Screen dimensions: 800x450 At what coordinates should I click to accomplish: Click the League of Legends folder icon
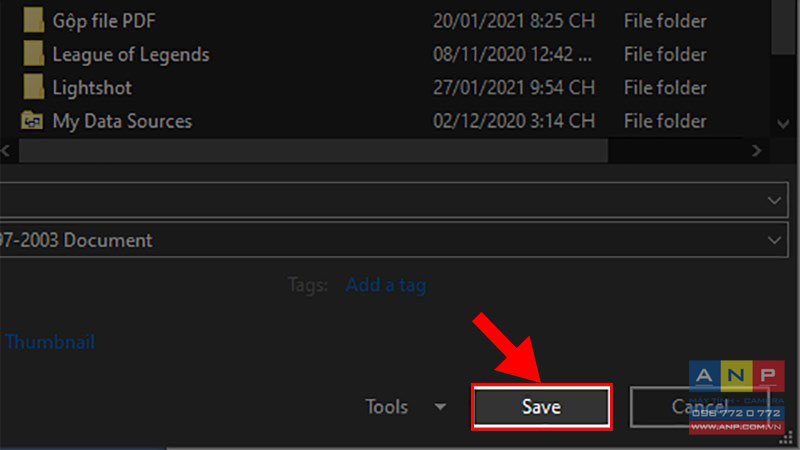pyautogui.click(x=34, y=54)
